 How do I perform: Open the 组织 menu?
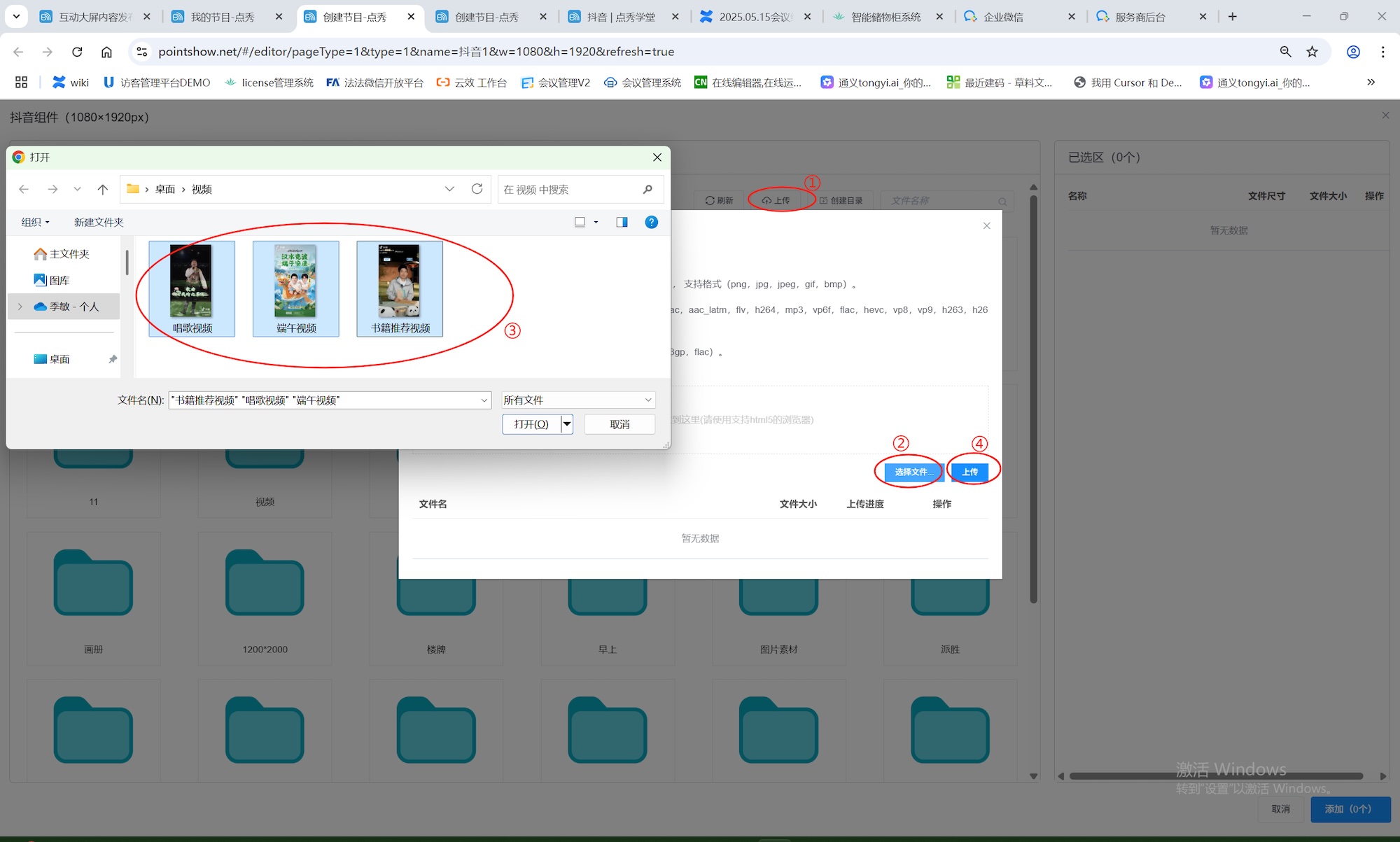(35, 222)
